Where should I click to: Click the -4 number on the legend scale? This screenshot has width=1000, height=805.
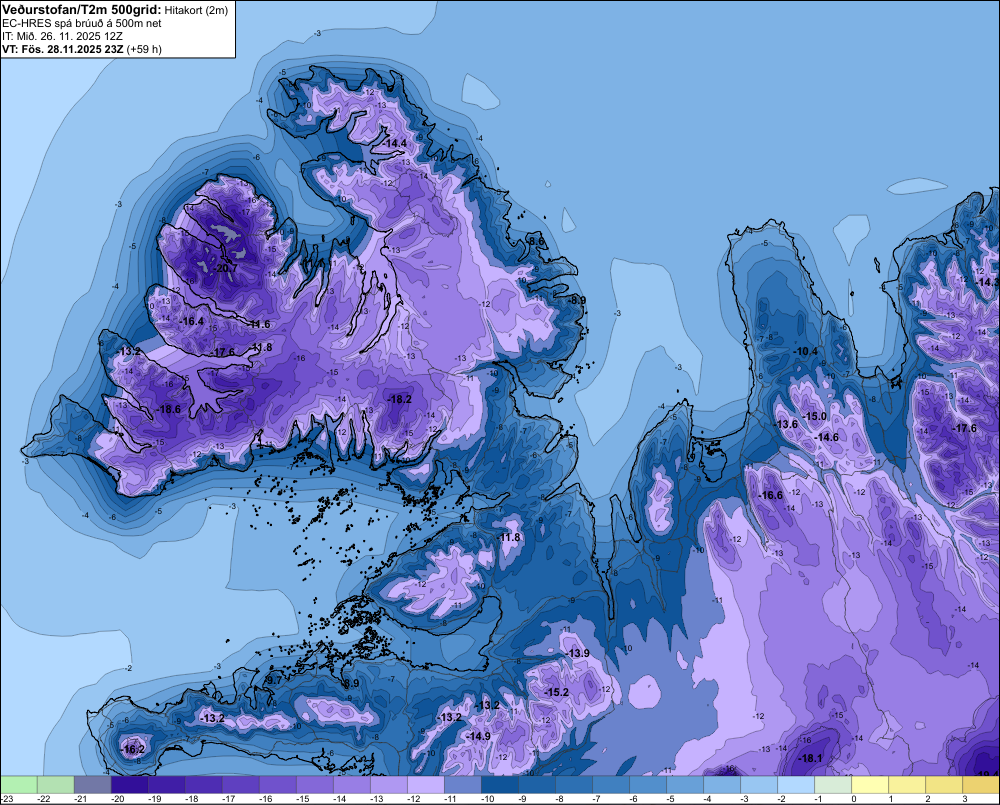(x=708, y=799)
